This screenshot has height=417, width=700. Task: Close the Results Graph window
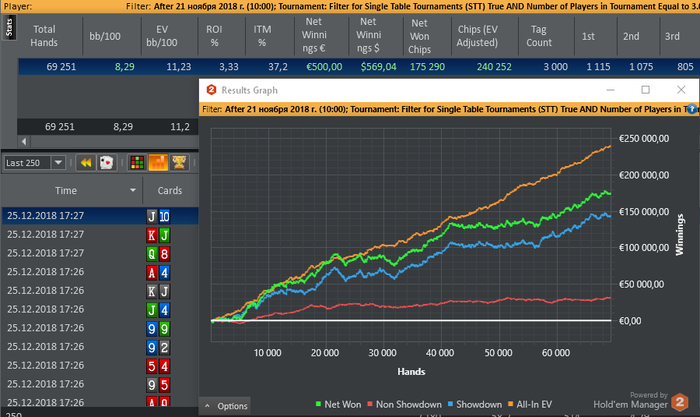click(681, 90)
